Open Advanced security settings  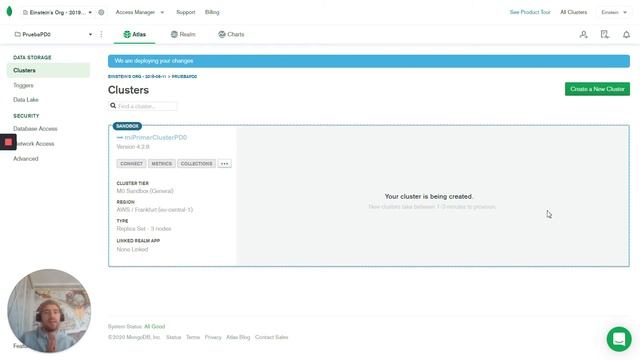26,158
